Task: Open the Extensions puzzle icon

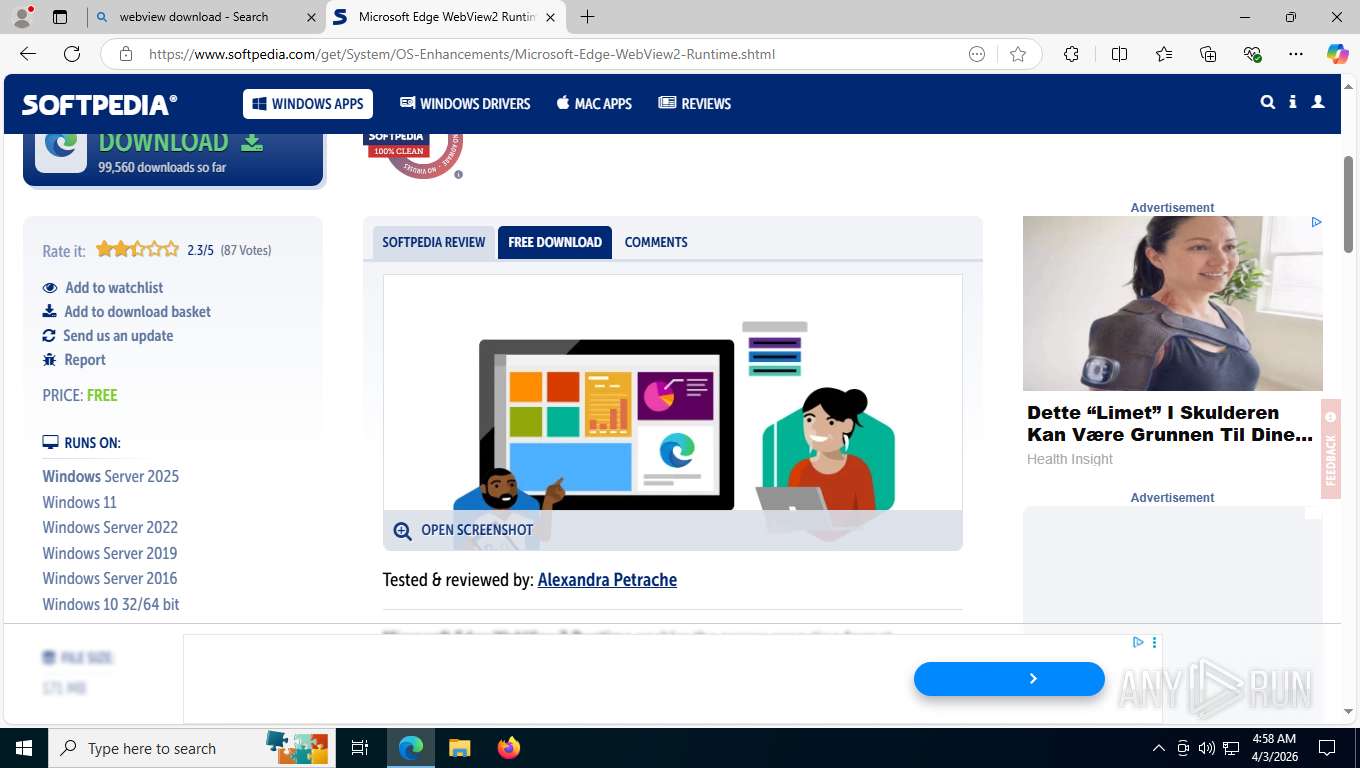Action: tap(1072, 54)
